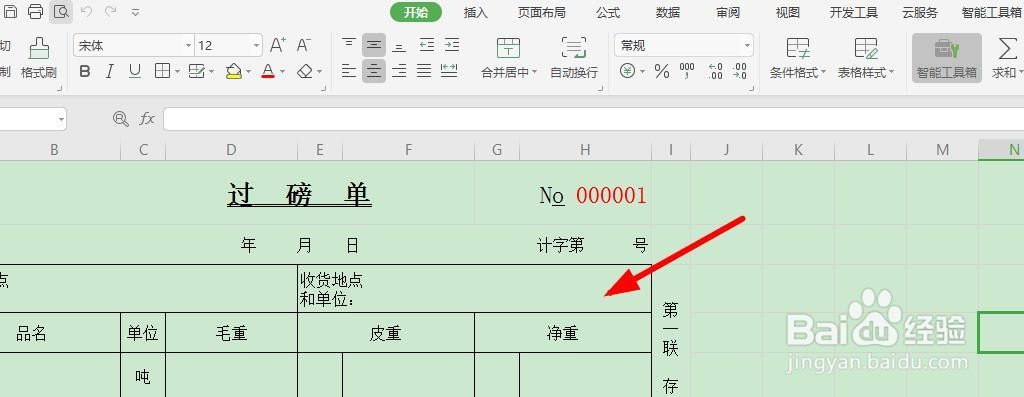Apply justify alignment icon
Image resolution: width=1024 pixels, height=397 pixels.
424,71
